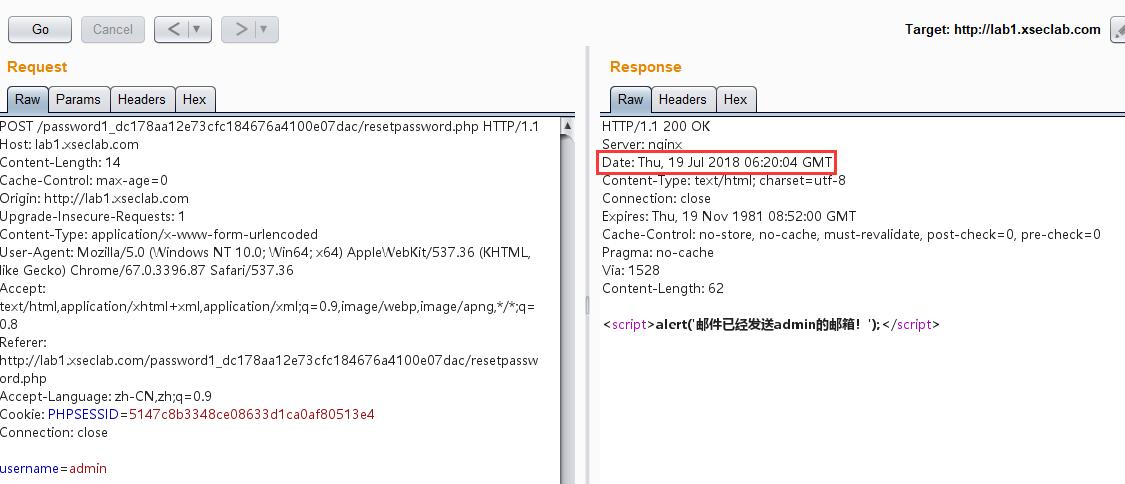Switch to the Request Params tab
Viewport: 1125px width, 484px height.
78,100
